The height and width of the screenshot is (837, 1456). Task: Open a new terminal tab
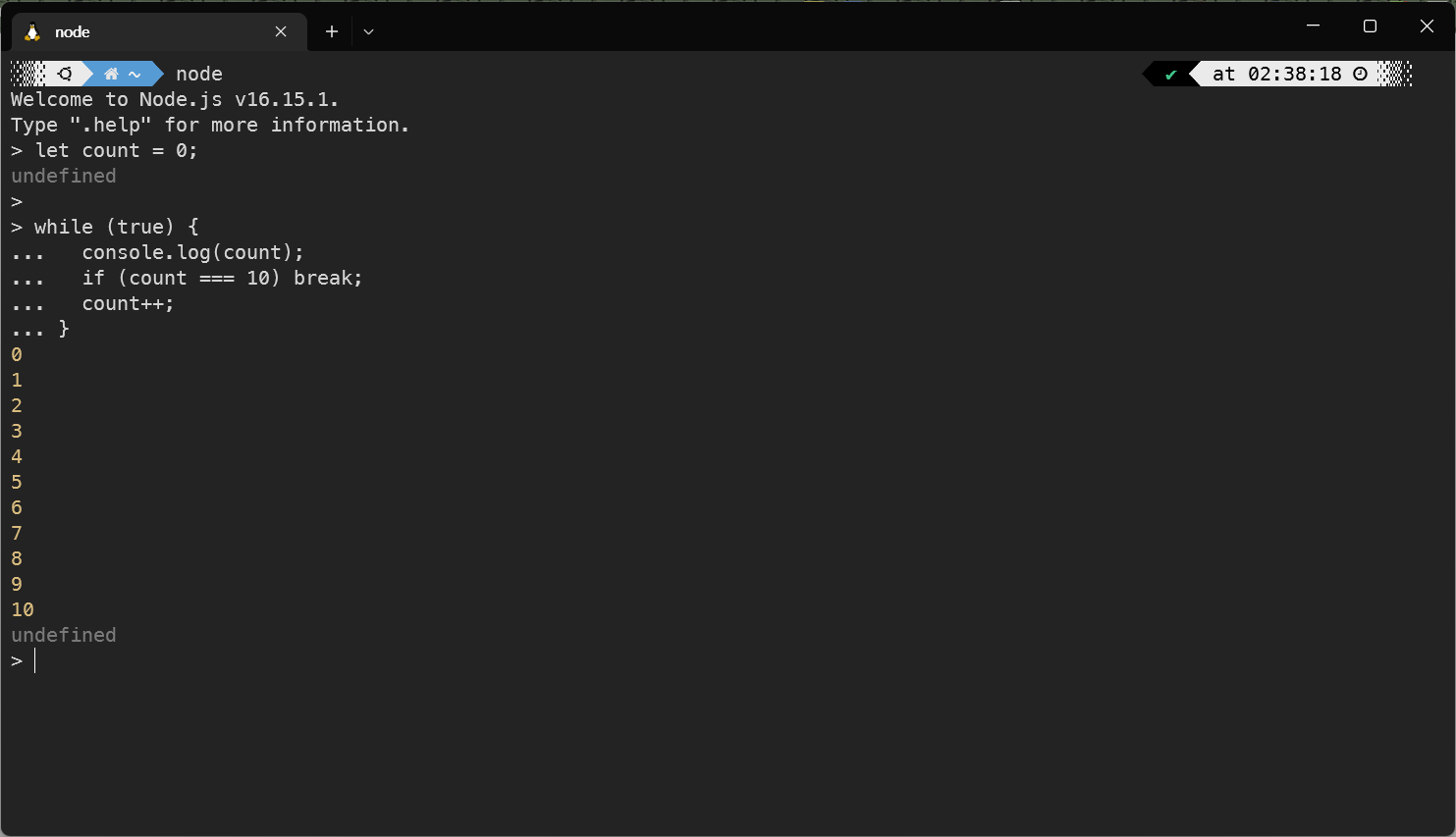[332, 31]
